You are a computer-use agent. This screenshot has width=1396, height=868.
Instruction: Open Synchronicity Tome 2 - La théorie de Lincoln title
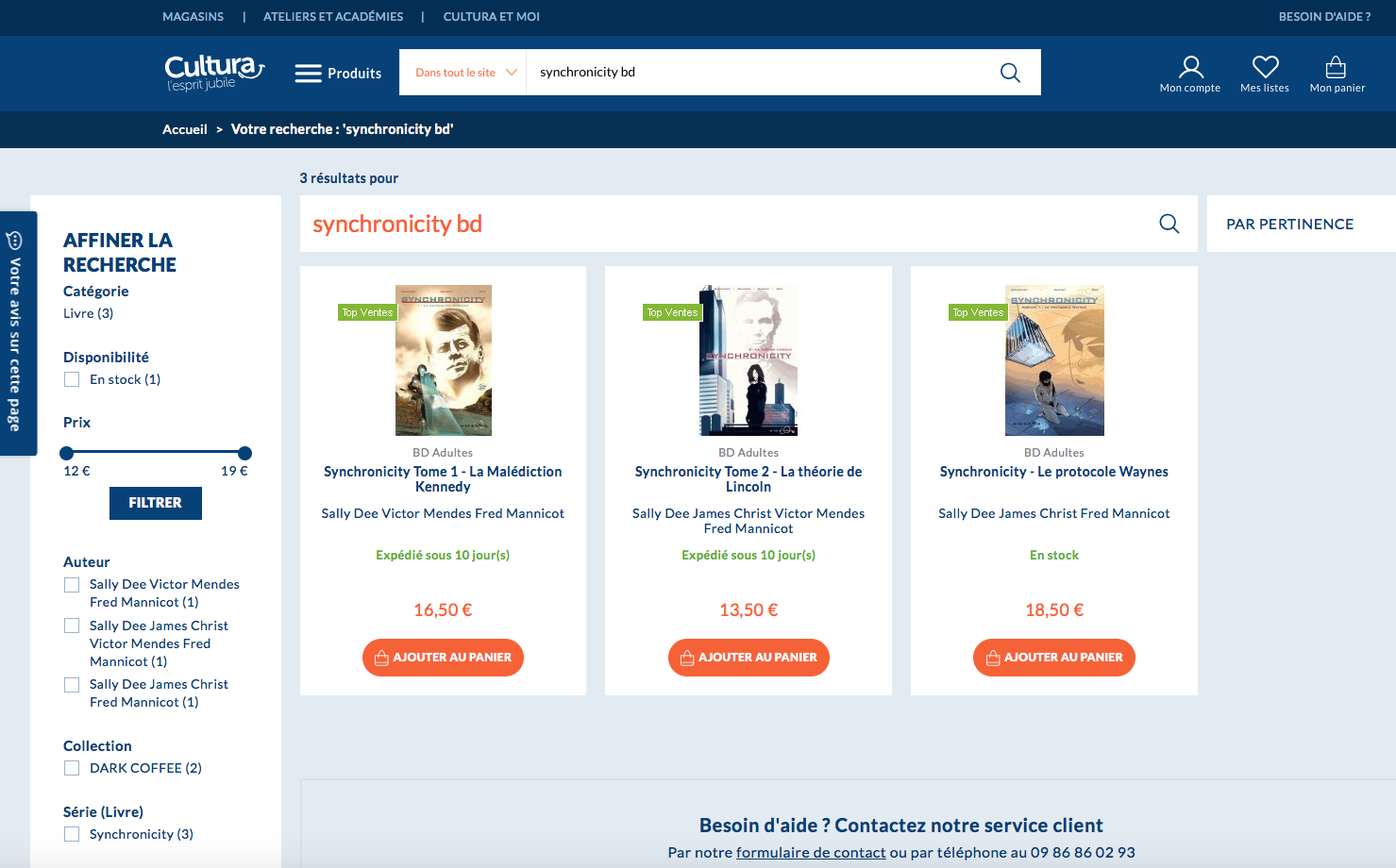click(x=748, y=479)
